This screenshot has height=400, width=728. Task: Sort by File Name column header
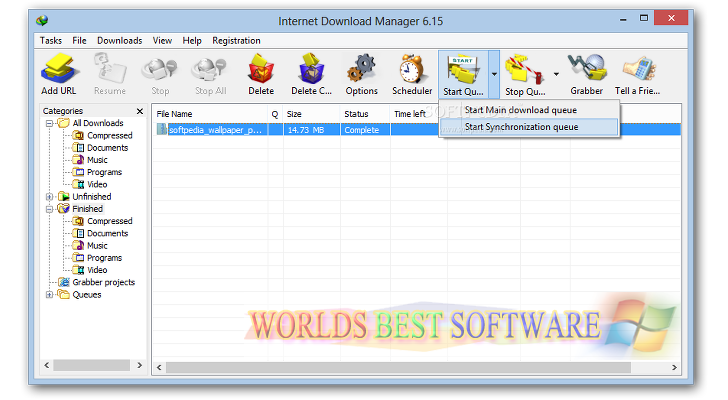[x=210, y=114]
